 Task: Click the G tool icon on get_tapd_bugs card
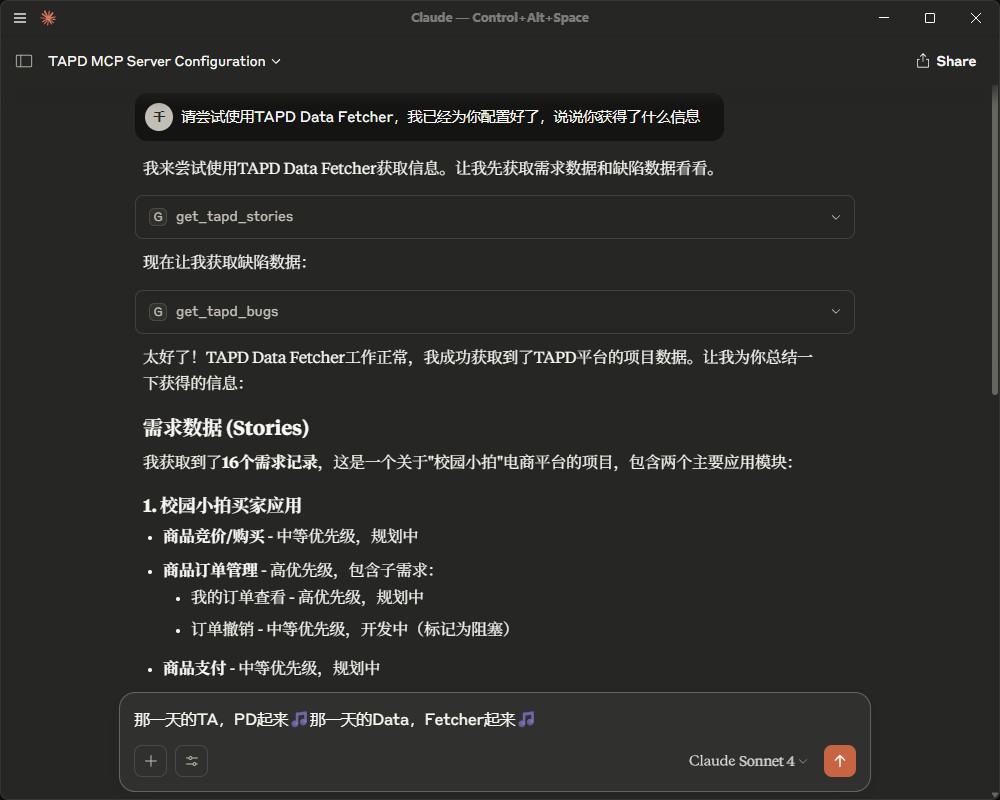[157, 312]
